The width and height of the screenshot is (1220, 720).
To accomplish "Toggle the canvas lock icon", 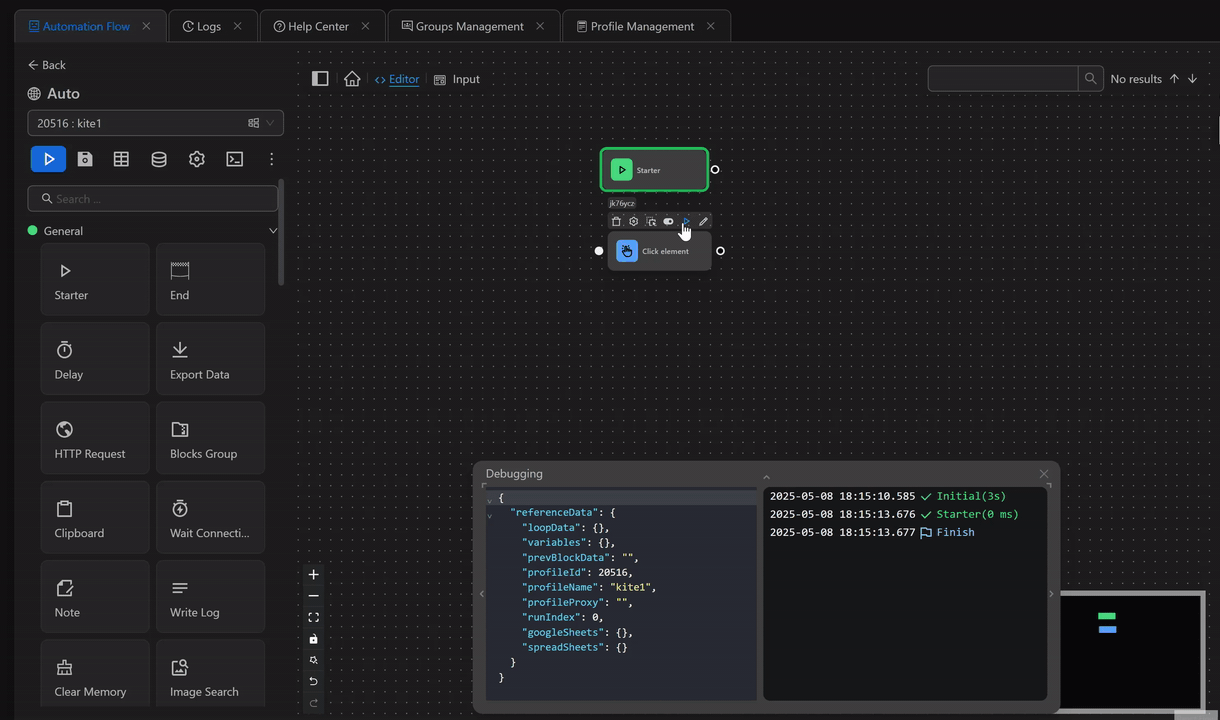I will (x=313, y=639).
